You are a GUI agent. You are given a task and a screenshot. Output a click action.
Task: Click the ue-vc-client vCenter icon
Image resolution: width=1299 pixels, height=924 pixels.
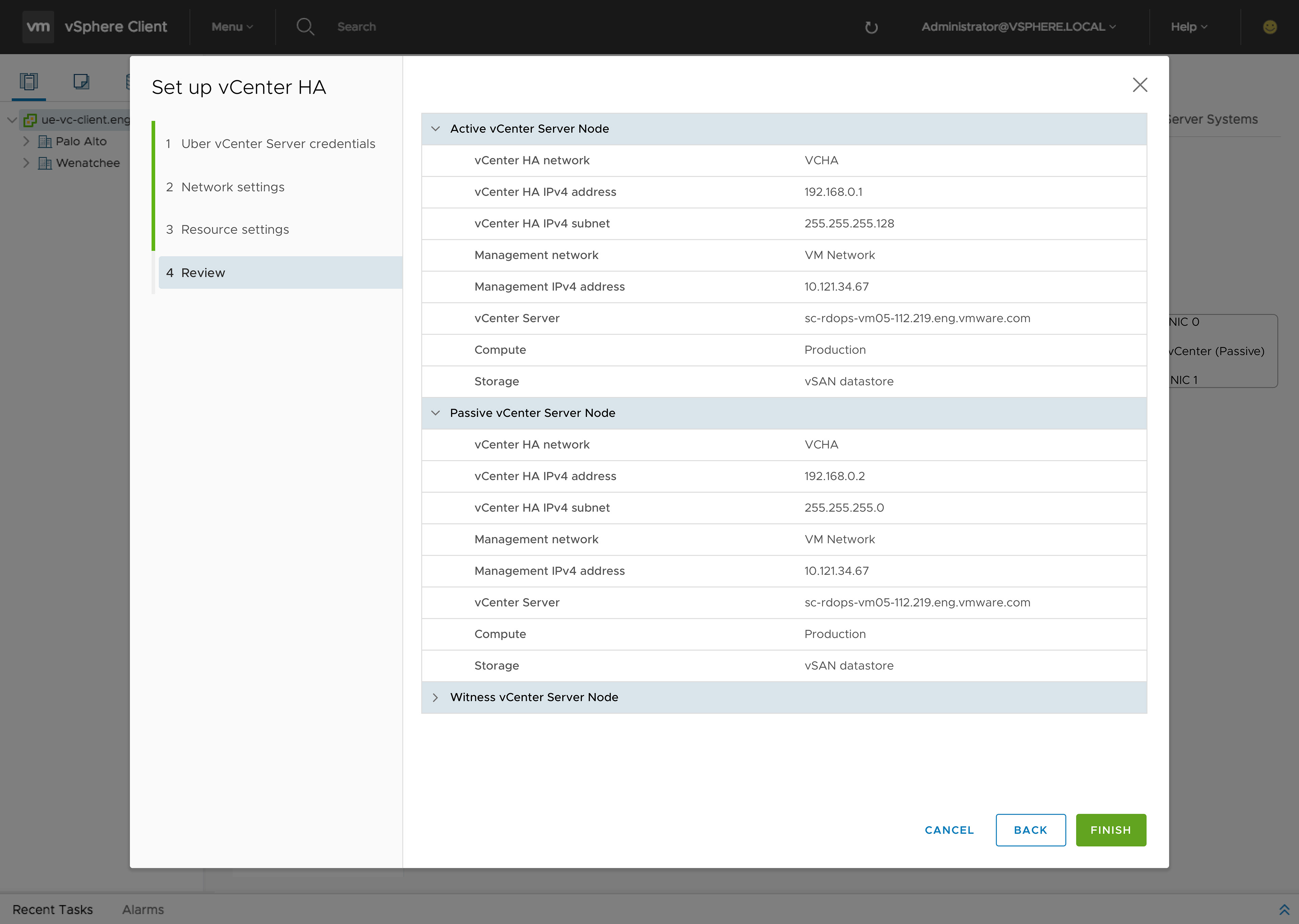30,119
